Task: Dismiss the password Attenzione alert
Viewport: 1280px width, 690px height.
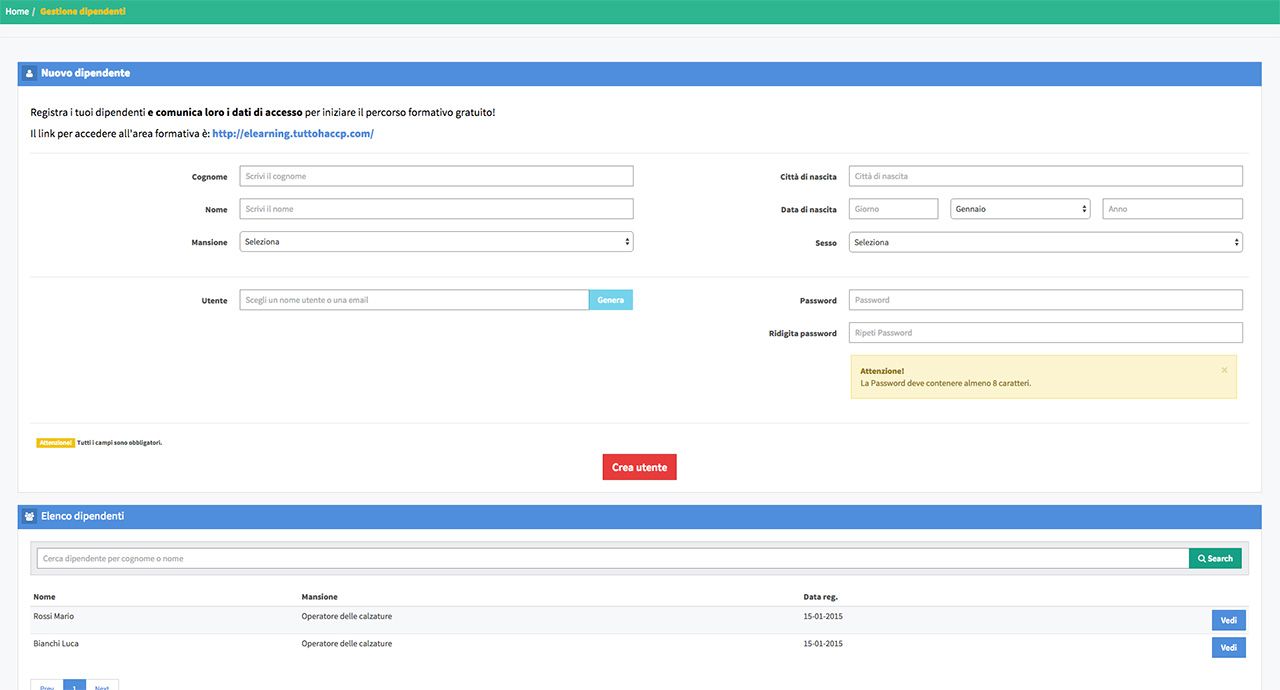Action: pyautogui.click(x=1224, y=370)
